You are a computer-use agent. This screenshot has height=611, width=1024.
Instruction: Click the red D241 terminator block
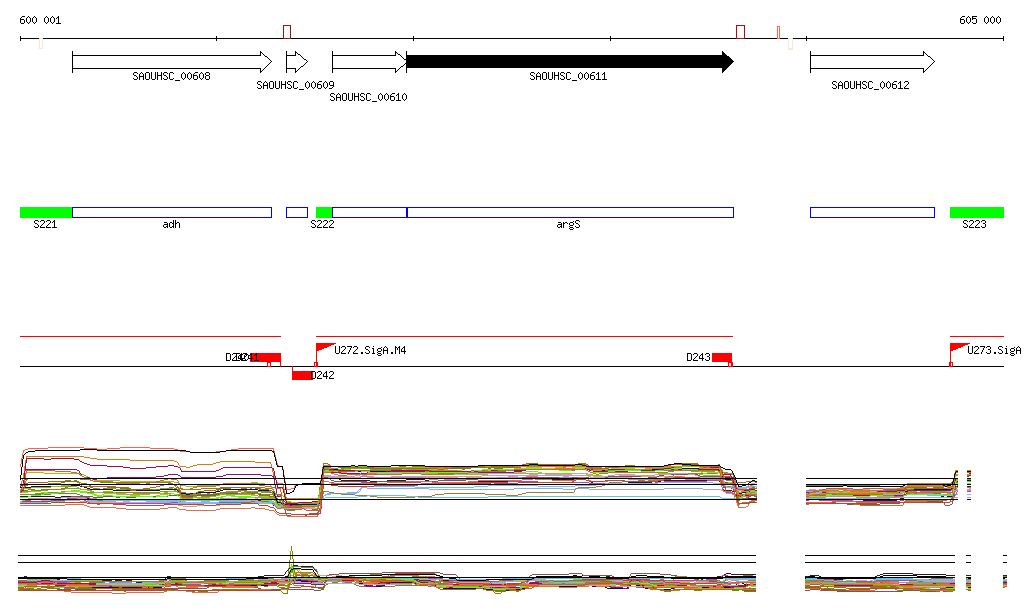click(266, 358)
